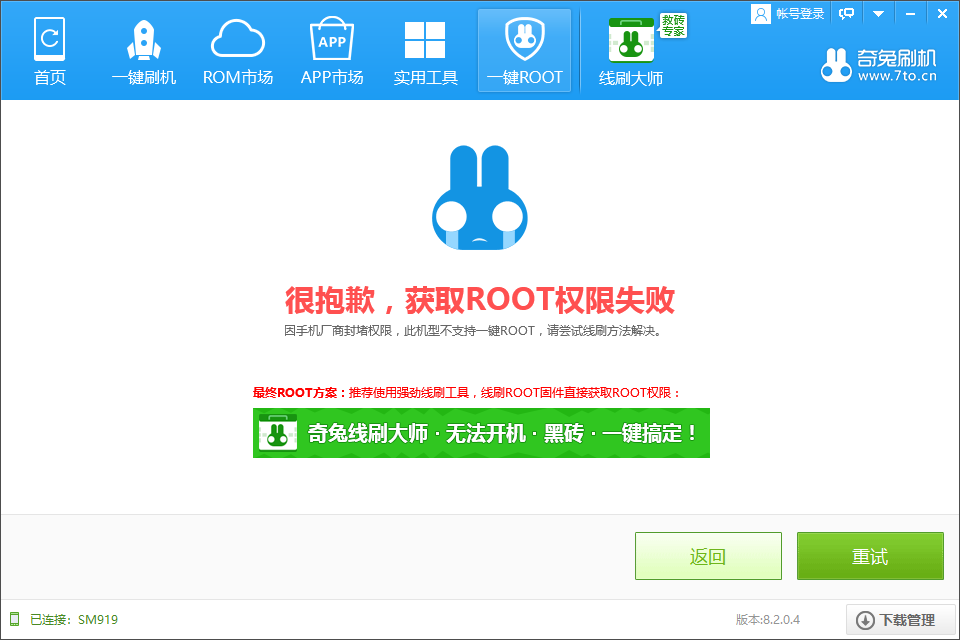The height and width of the screenshot is (640, 960).
Task: Click the rabbit icon on green banner
Action: pos(278,432)
